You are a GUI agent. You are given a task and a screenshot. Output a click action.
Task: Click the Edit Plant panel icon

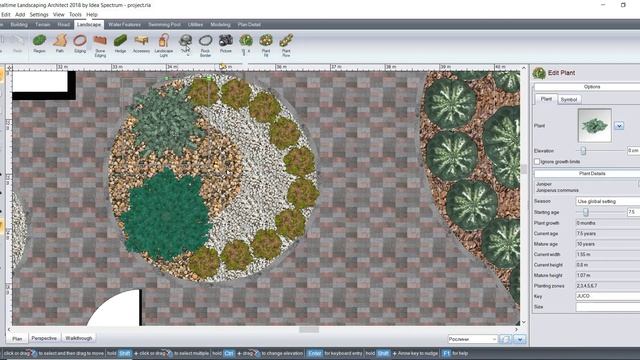click(x=539, y=73)
